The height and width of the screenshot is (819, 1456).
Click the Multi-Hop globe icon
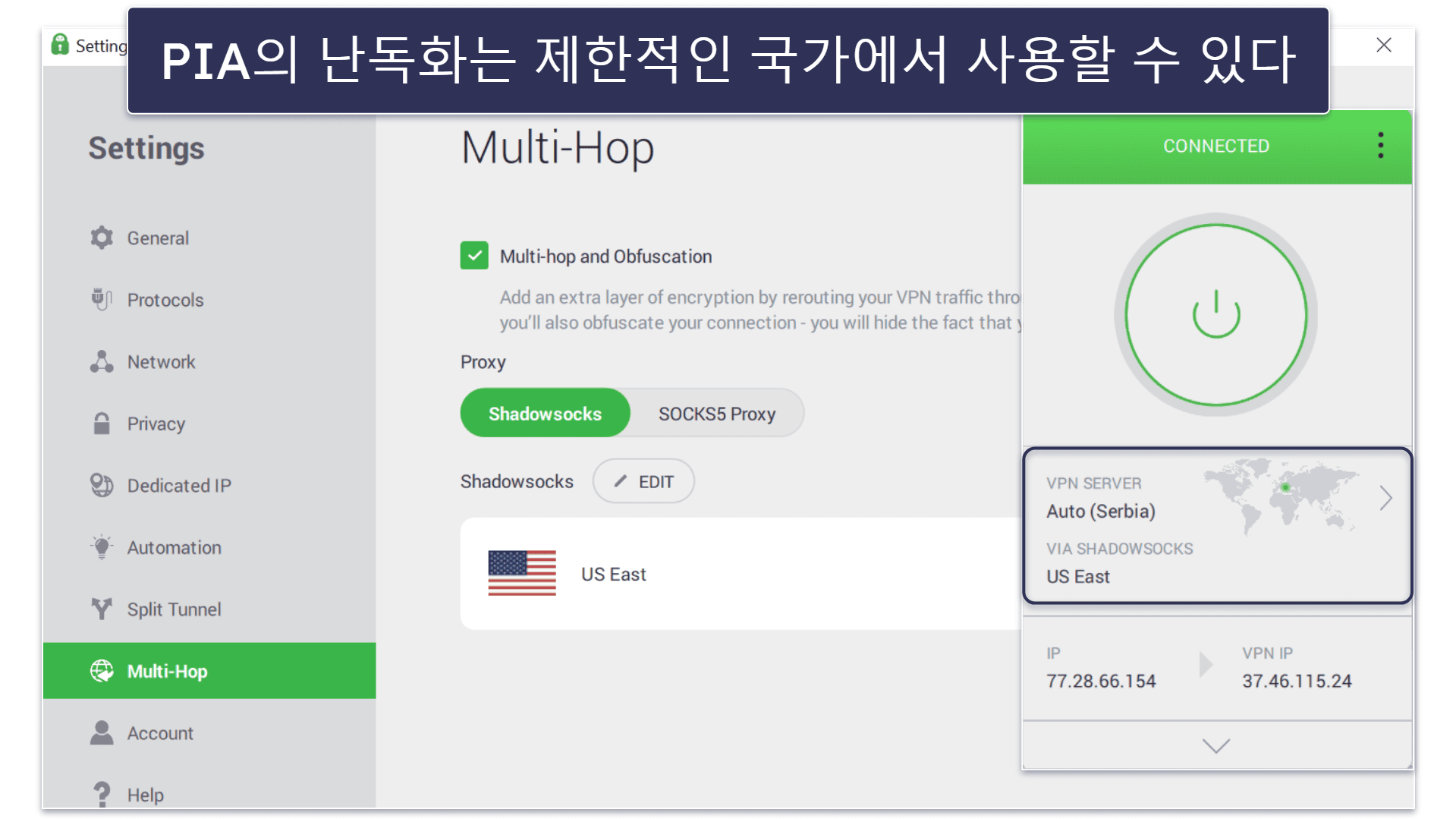coord(102,671)
